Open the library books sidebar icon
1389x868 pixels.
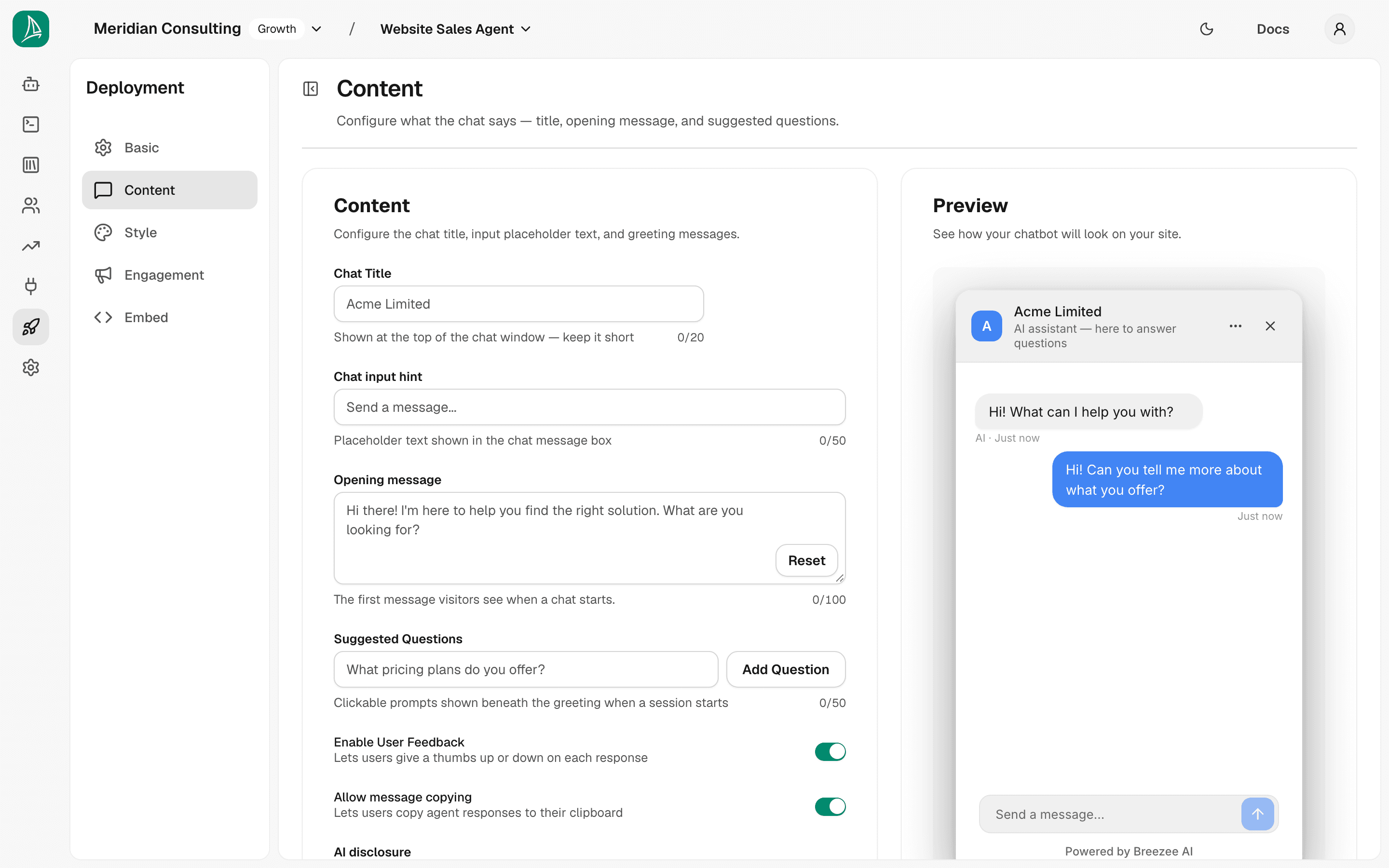[31, 165]
